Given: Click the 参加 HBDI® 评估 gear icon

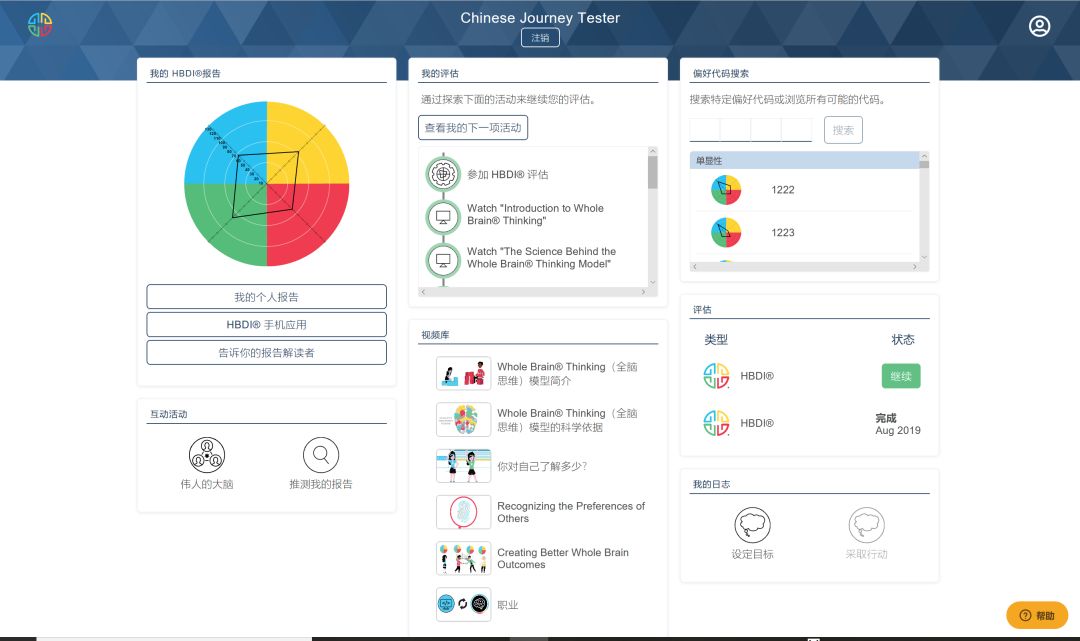Looking at the screenshot, I should [x=443, y=174].
